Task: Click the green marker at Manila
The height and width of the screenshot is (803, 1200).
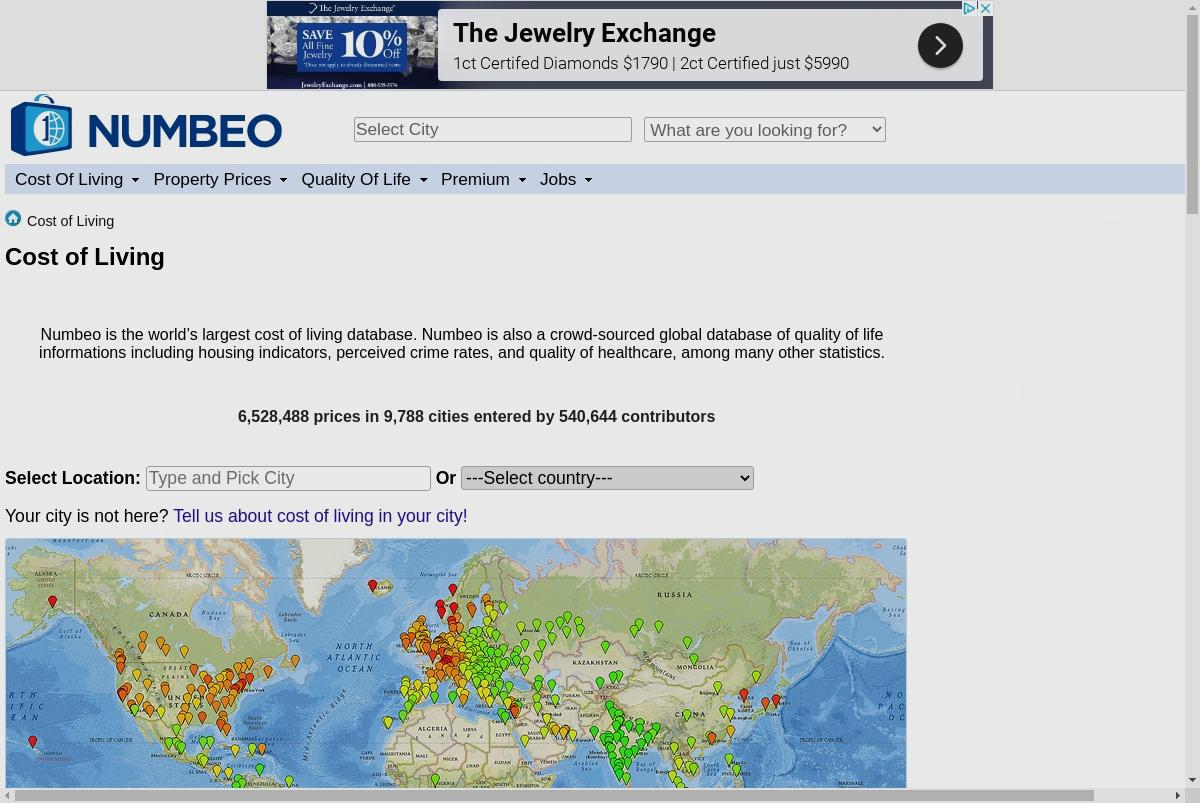Action: [x=729, y=759]
